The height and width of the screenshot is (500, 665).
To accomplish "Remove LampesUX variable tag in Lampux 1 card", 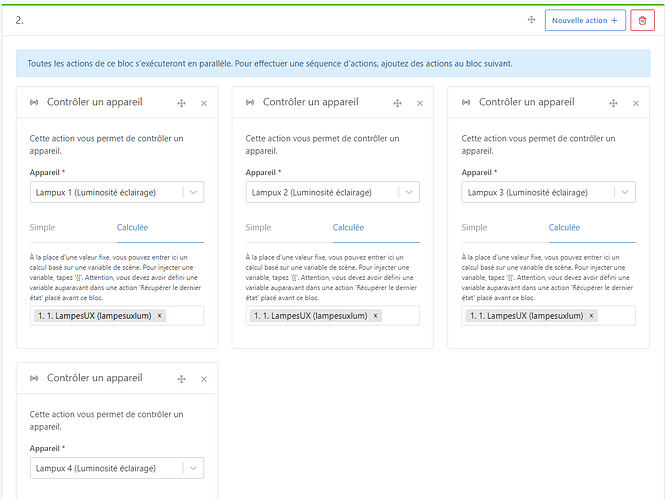I will point(160,316).
